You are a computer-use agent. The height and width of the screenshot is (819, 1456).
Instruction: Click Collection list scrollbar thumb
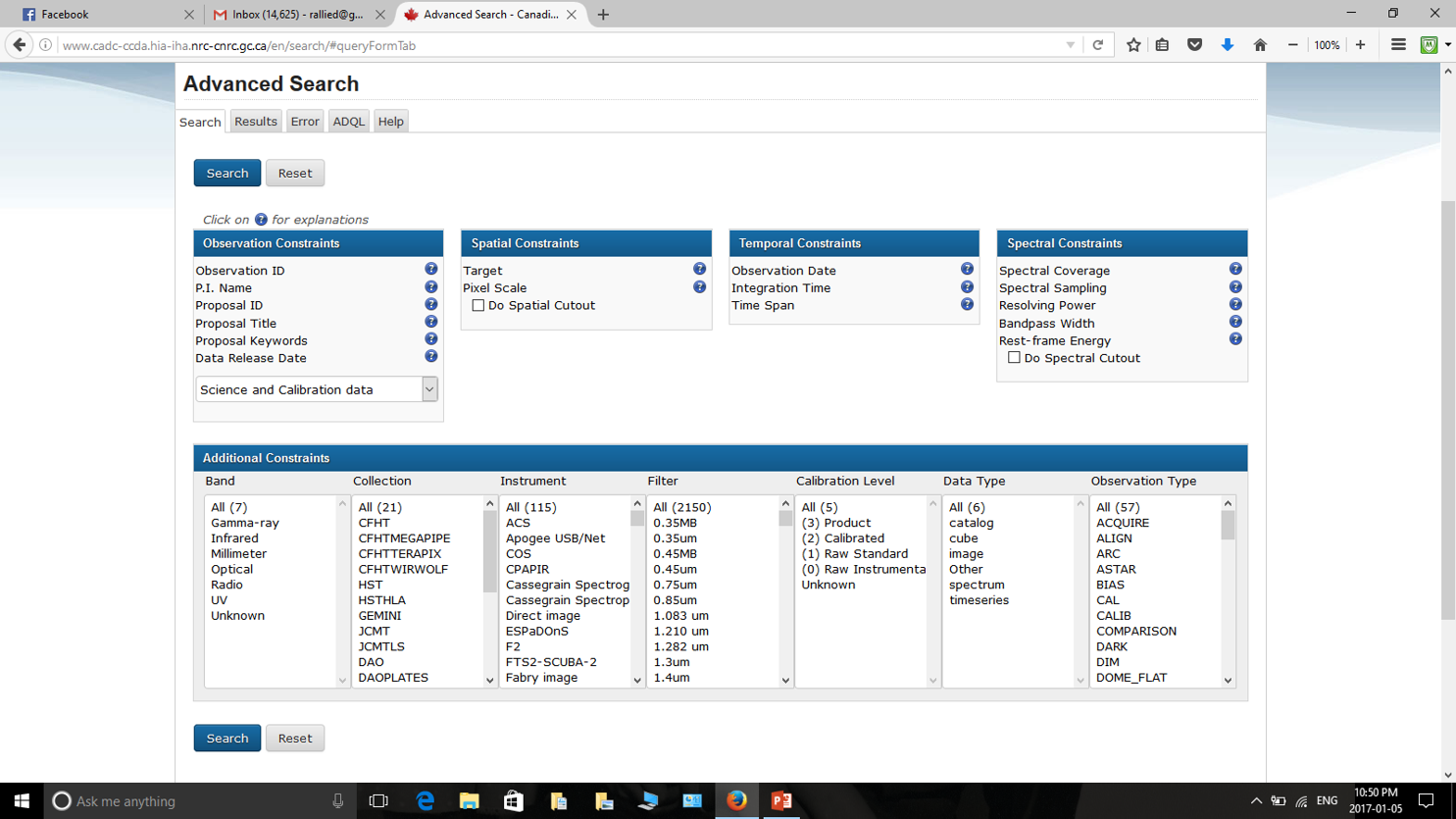[x=490, y=551]
